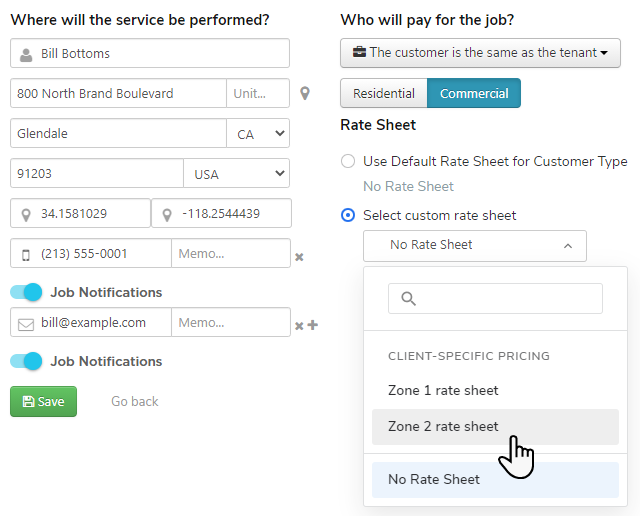Switch to the Residential customer type
The width and height of the screenshot is (640, 516).
[384, 93]
